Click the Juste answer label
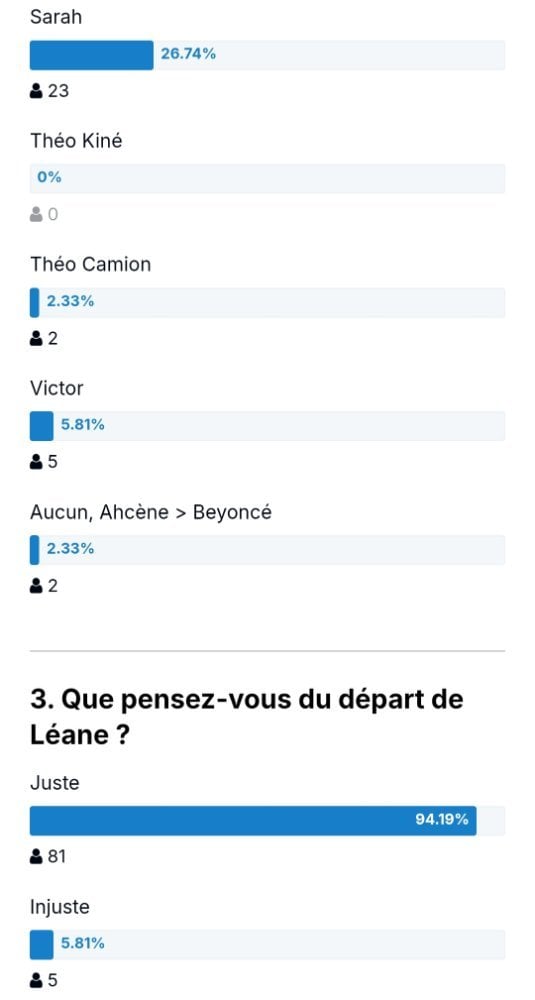Screen dimensions: 535x1000 (x=55, y=783)
